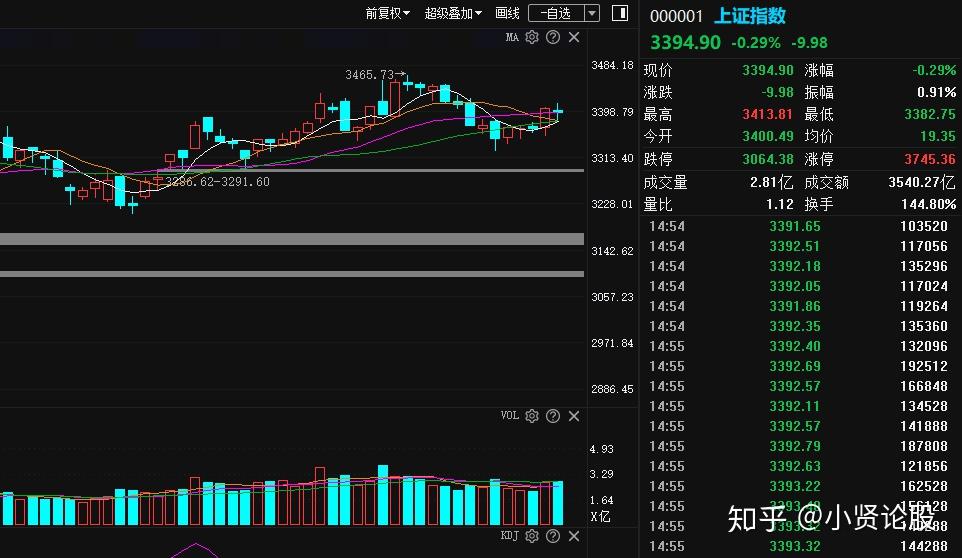Open MA indicator help icon
This screenshot has height=558, width=962.
[553, 37]
